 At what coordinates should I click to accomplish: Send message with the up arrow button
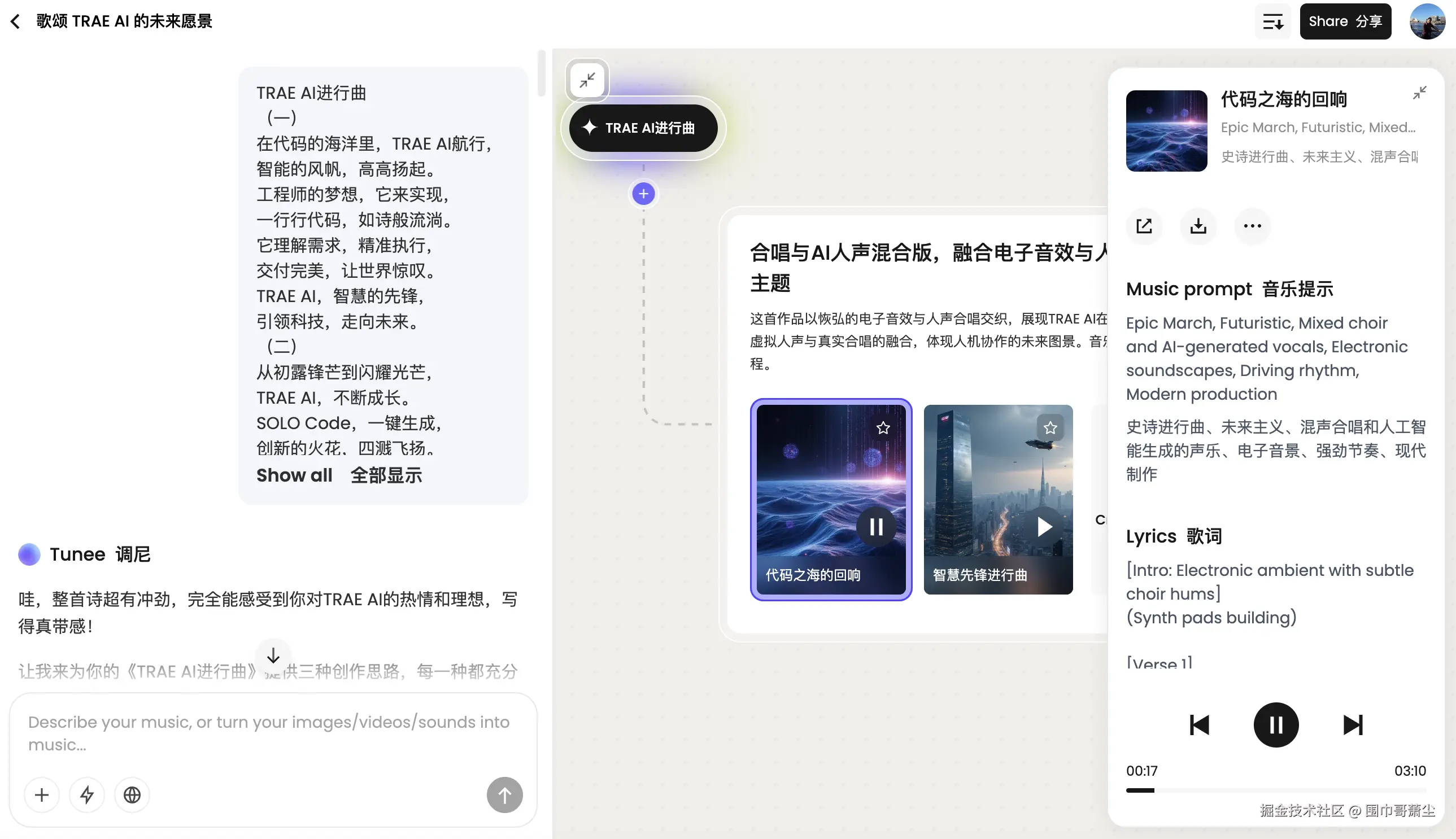point(504,795)
